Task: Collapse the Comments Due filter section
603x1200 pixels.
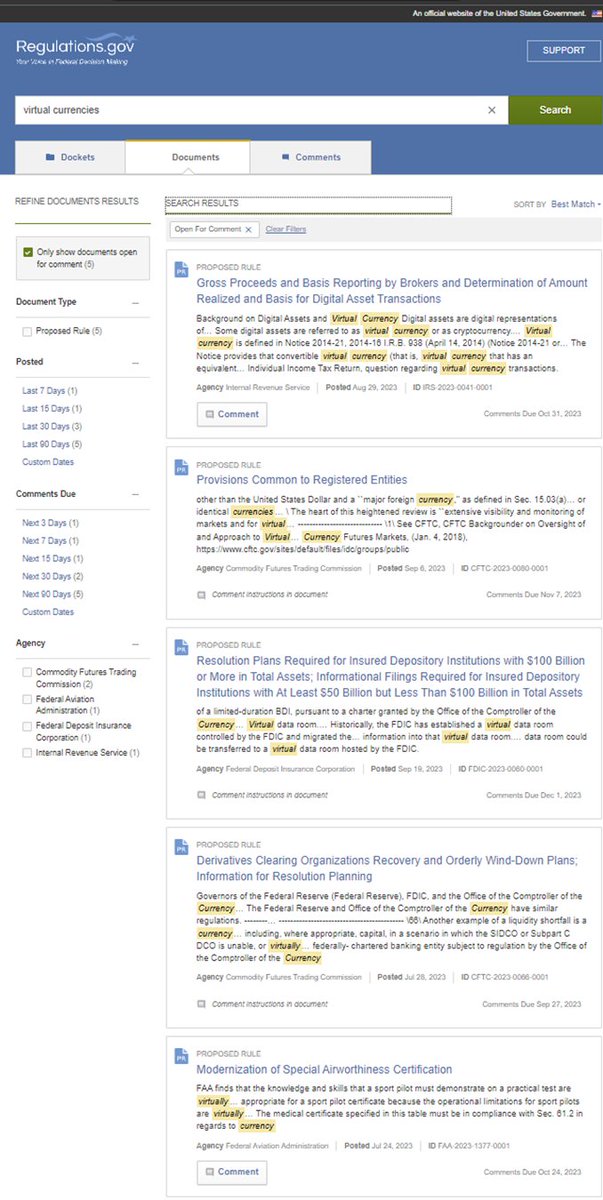Action: pos(135,494)
